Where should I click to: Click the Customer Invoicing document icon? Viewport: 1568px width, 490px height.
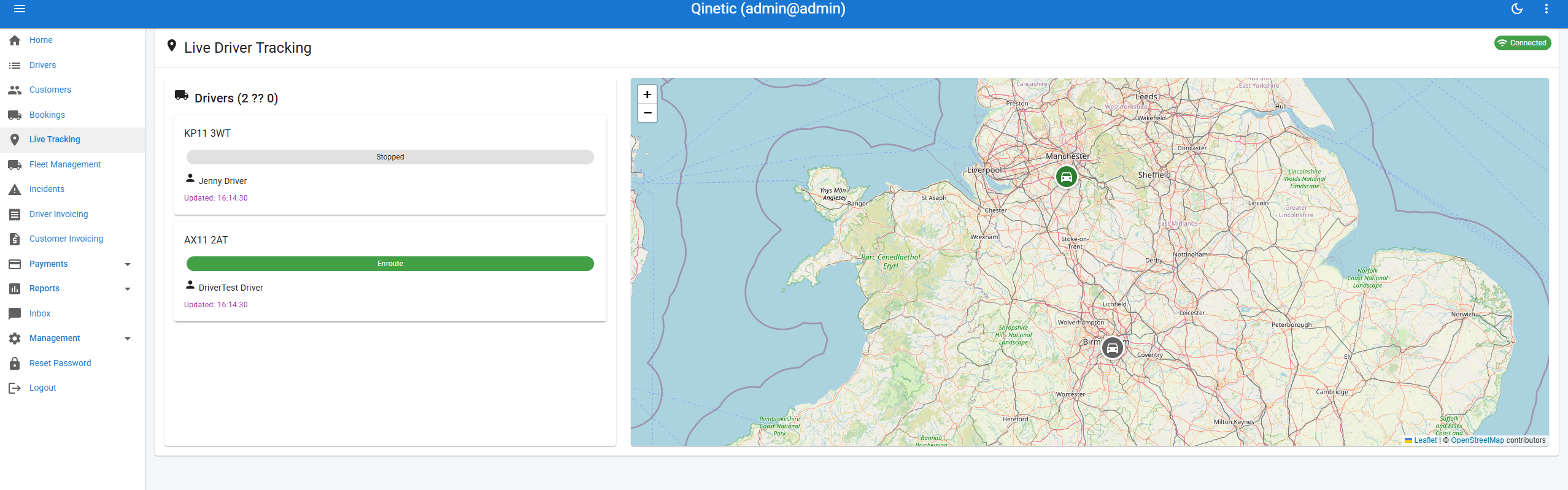click(x=15, y=239)
